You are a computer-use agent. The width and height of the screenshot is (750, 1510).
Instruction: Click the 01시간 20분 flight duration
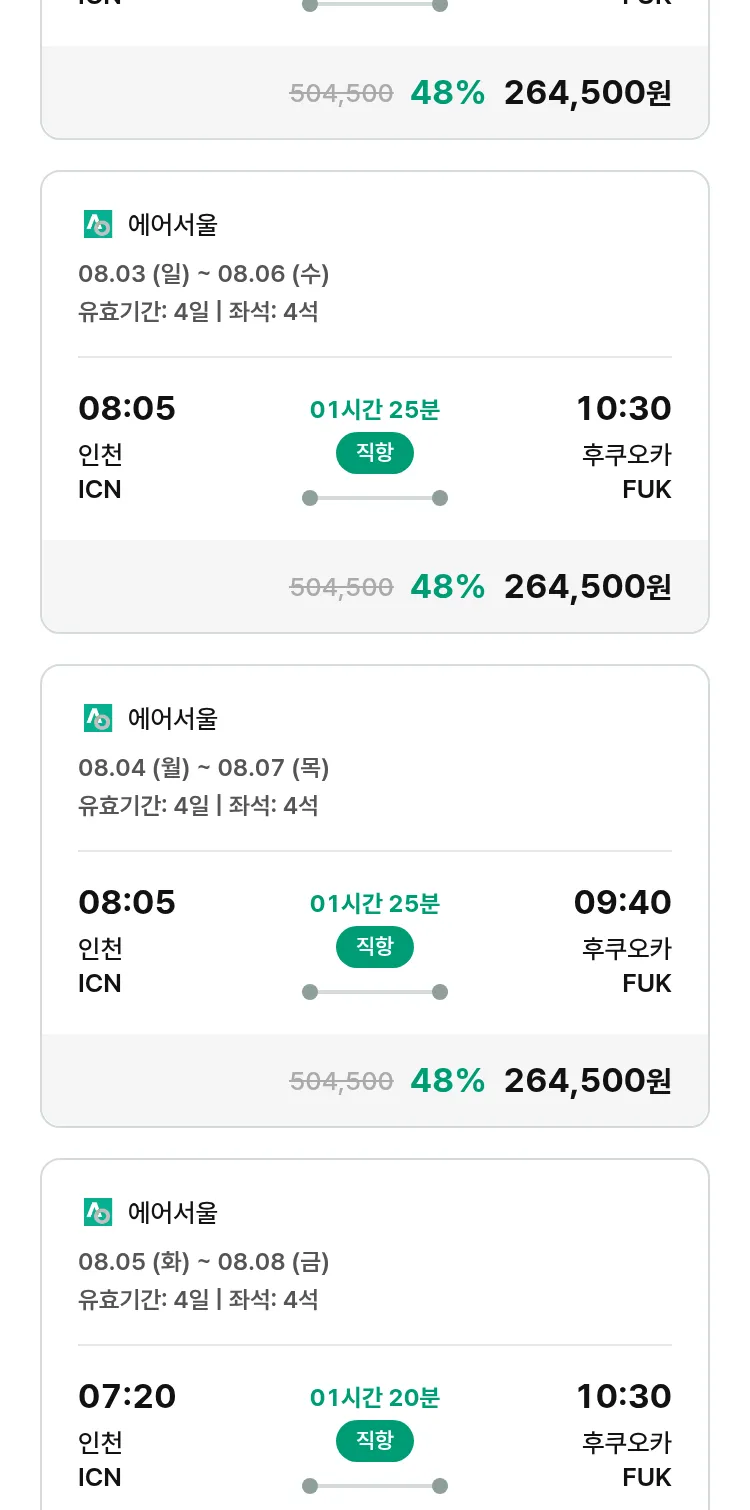tap(374, 1397)
